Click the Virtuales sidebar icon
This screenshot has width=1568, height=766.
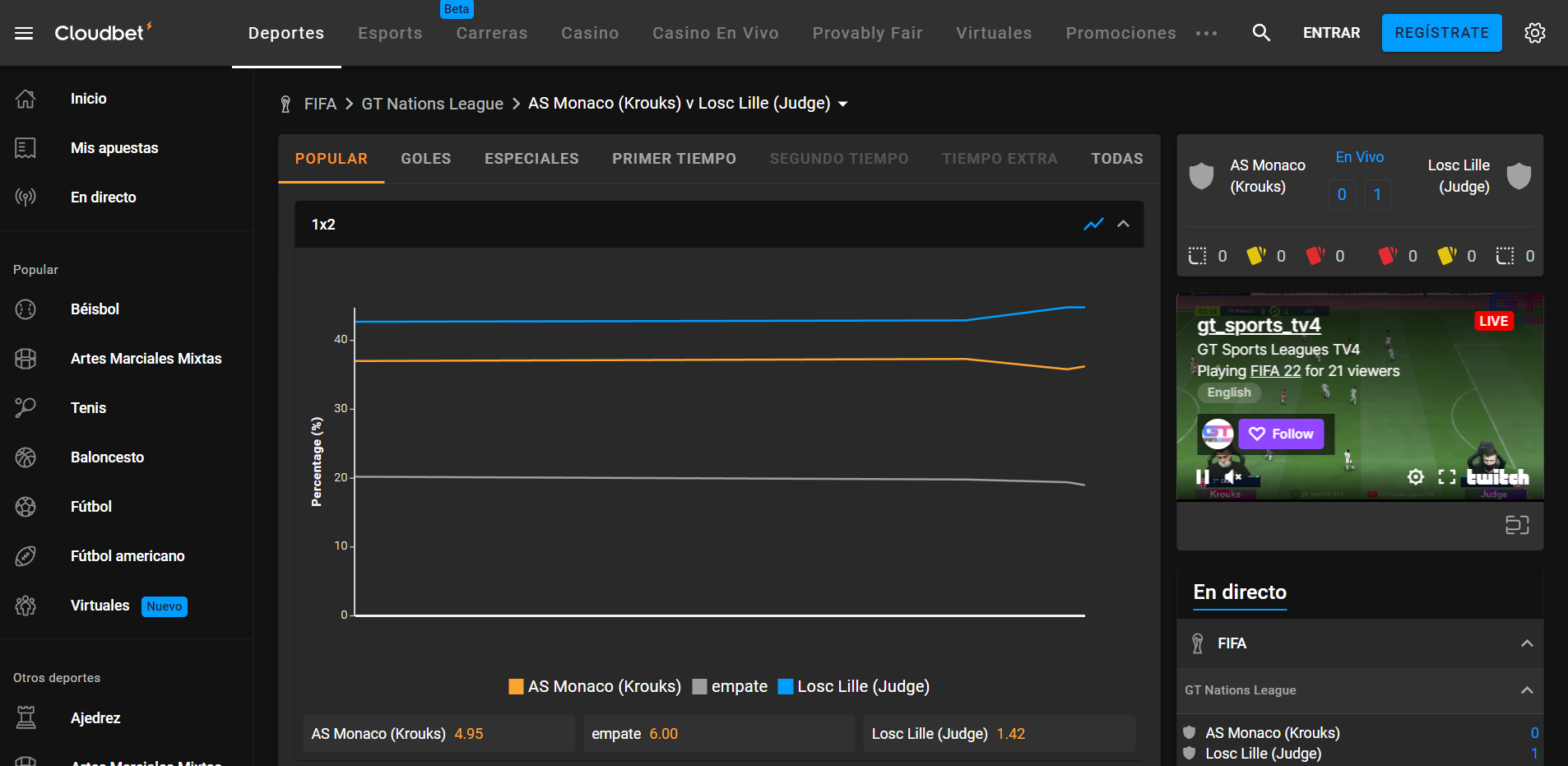coord(26,606)
